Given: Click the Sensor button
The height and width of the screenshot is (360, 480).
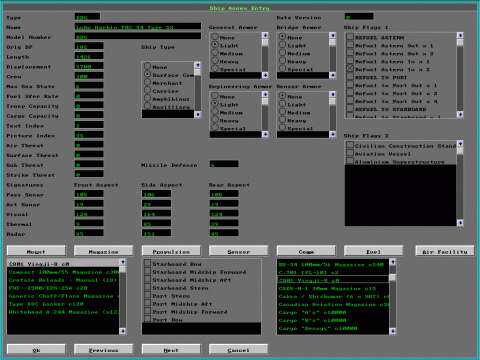Looking at the screenshot, I should click(x=238, y=251).
